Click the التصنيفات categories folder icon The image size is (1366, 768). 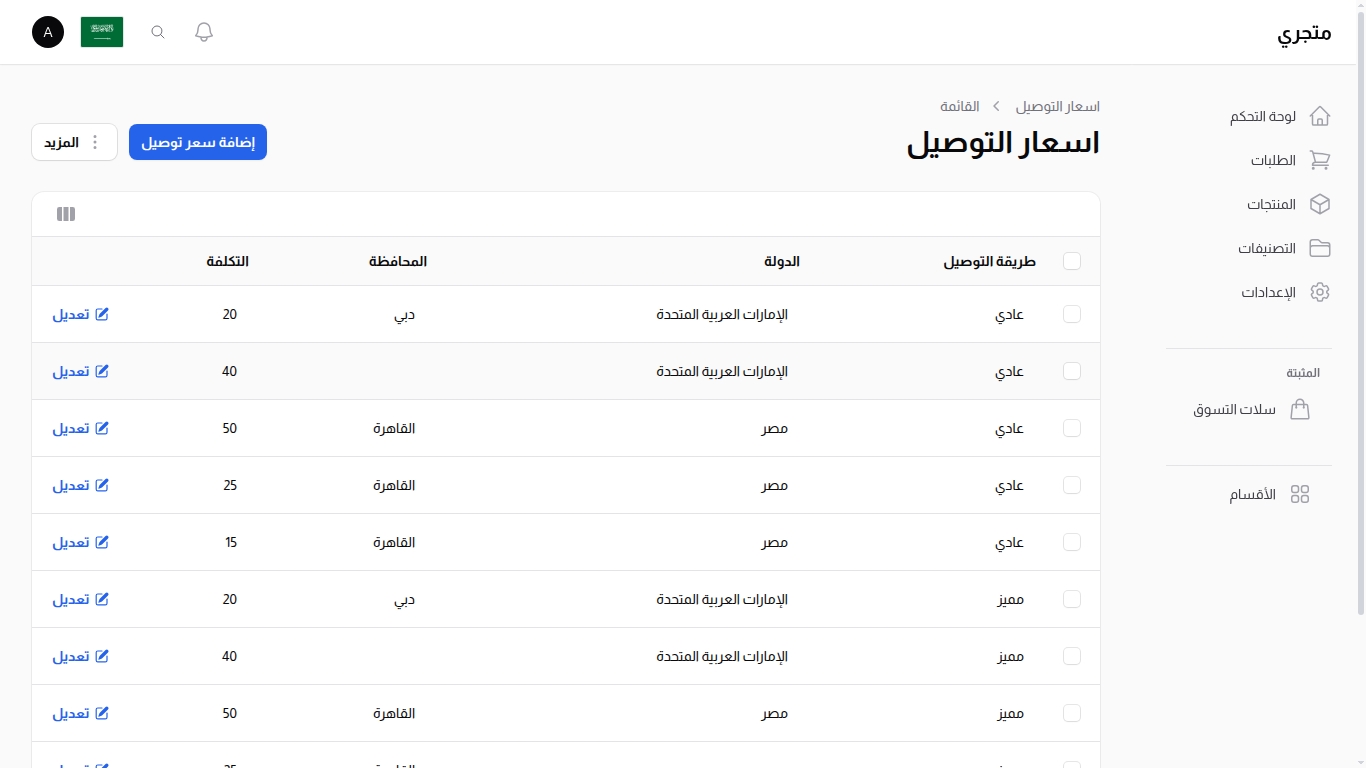tap(1320, 248)
